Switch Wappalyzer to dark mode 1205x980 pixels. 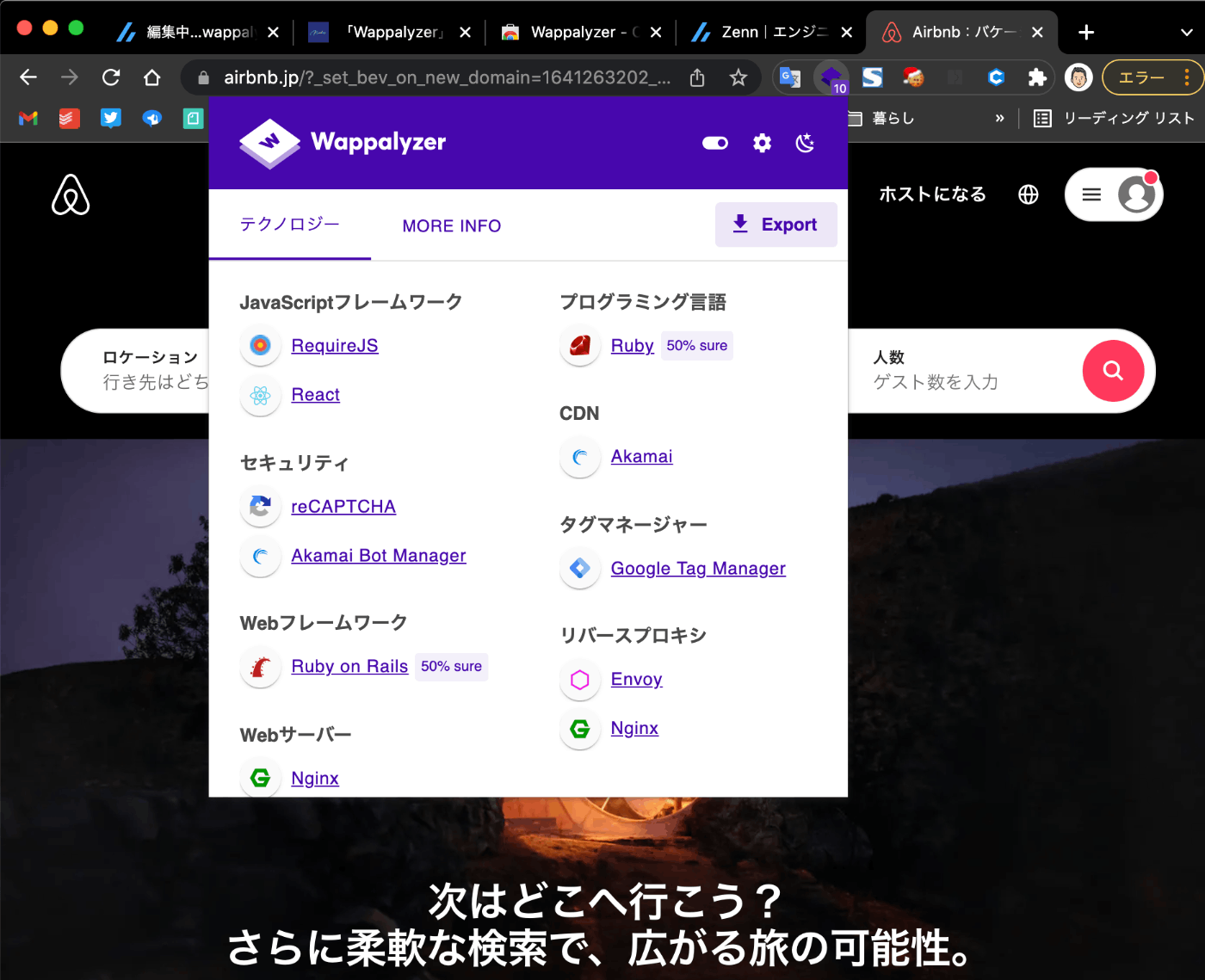click(x=805, y=143)
